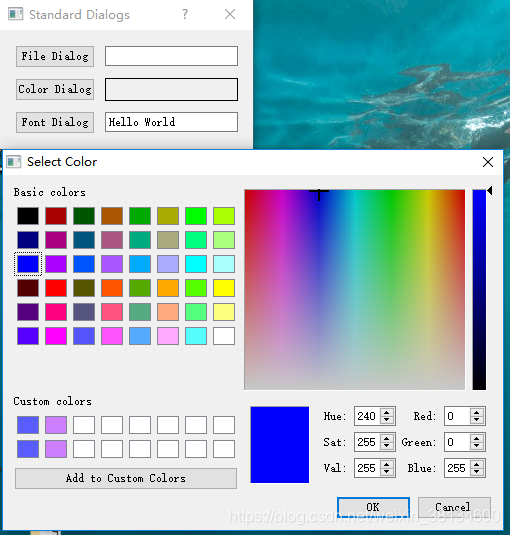Screen dimensions: 510x535
Task: Click the Val value field
Action: pos(367,468)
